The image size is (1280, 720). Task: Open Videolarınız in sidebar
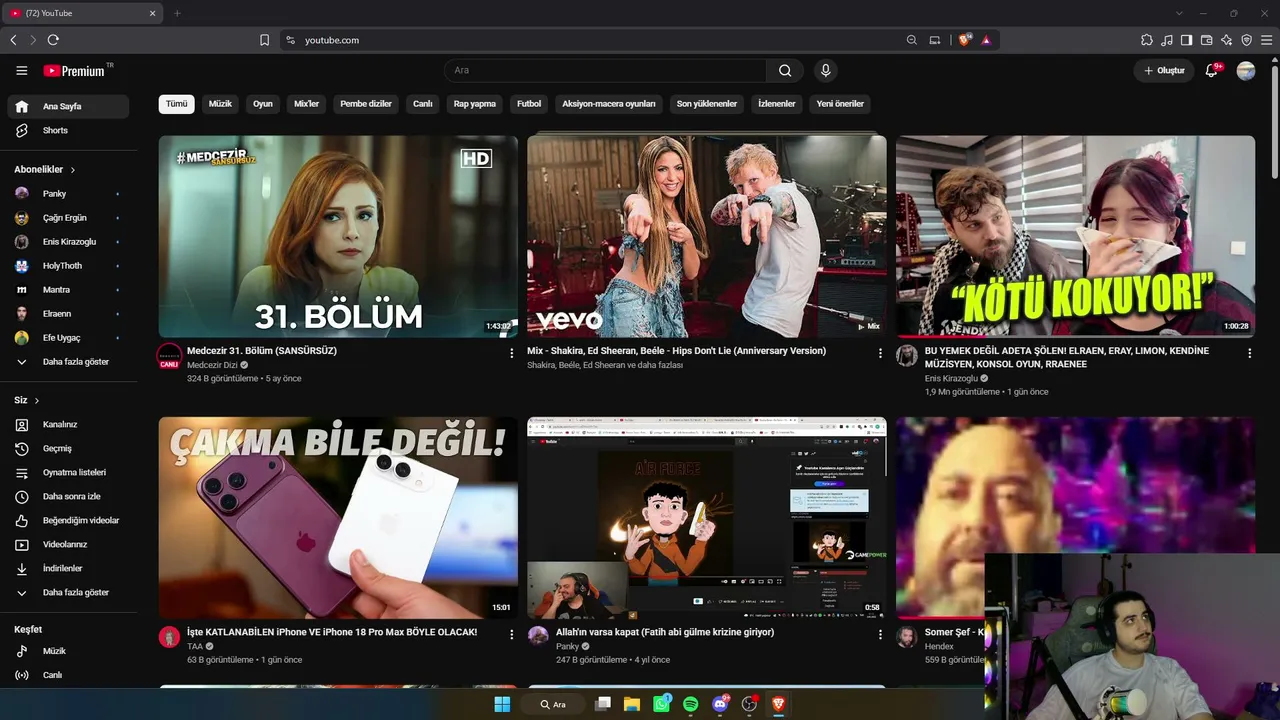click(x=68, y=544)
